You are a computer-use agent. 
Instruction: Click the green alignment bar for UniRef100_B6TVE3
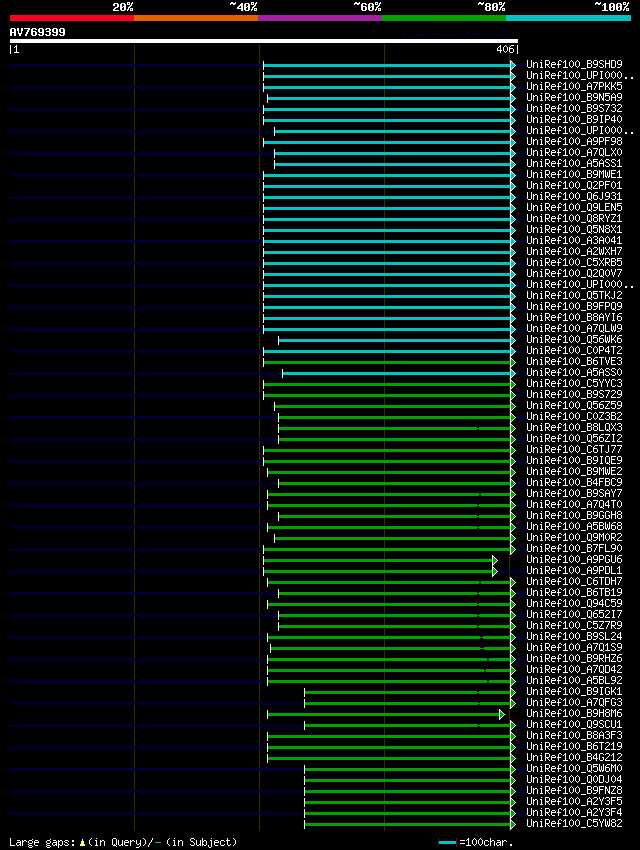tap(387, 363)
